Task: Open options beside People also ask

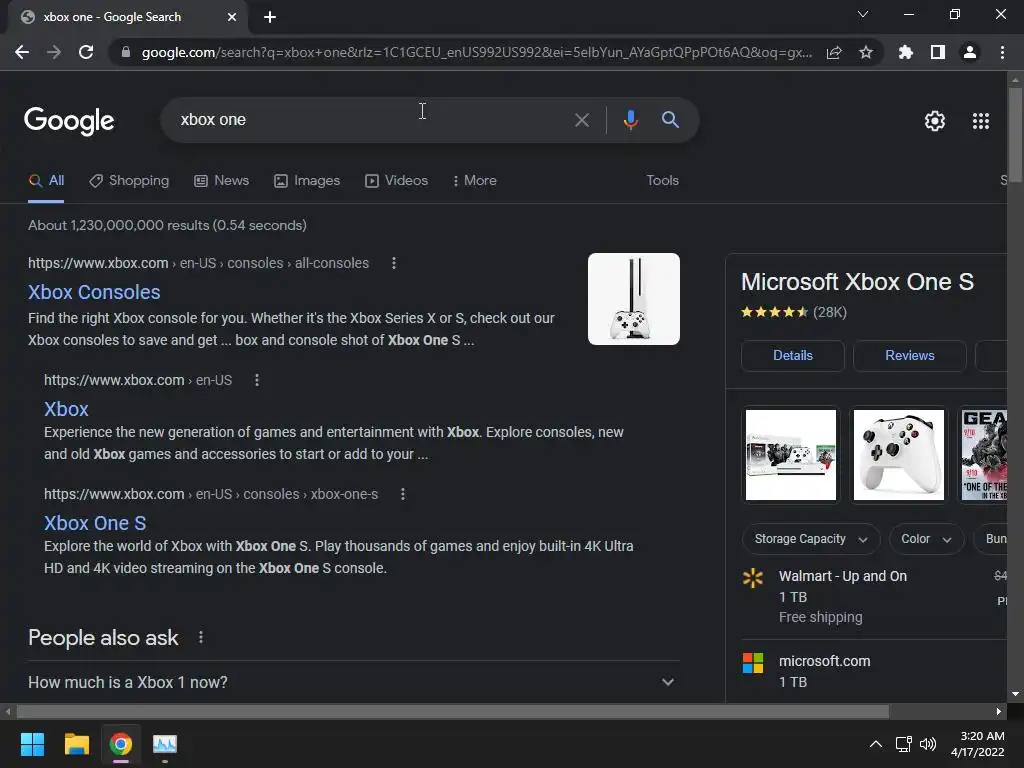Action: point(200,637)
